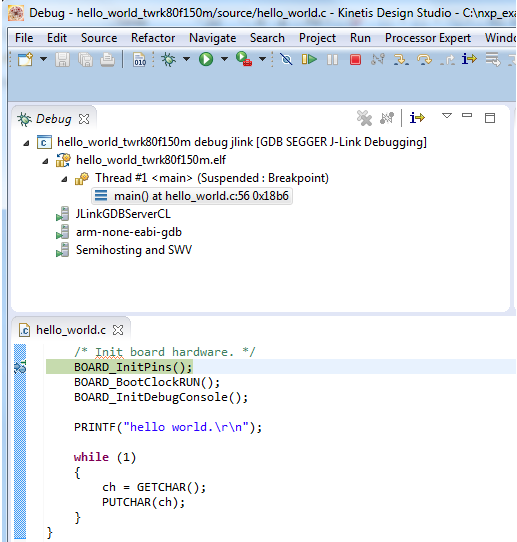This screenshot has height=542, width=517.
Task: Click Remove All Terminated Launches icon
Action: (x=364, y=118)
